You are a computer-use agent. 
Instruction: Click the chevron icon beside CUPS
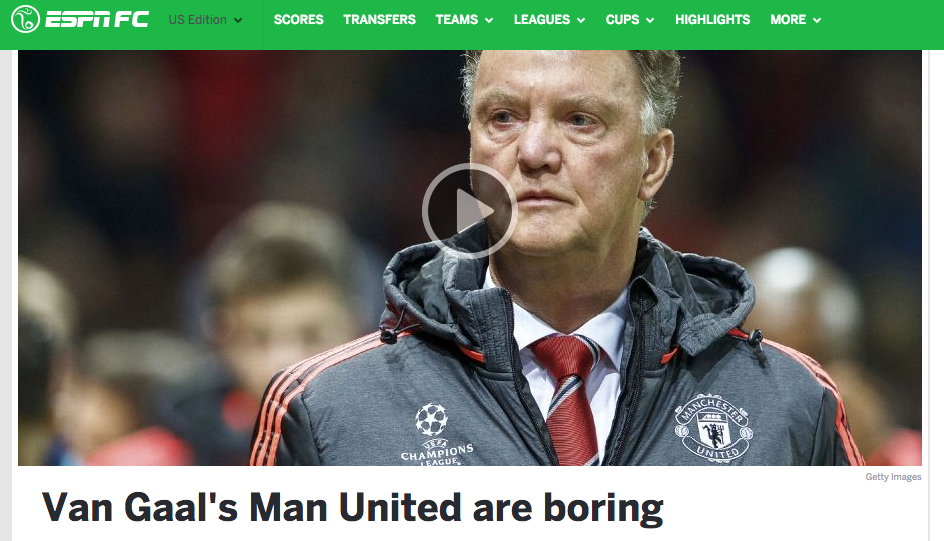[650, 20]
